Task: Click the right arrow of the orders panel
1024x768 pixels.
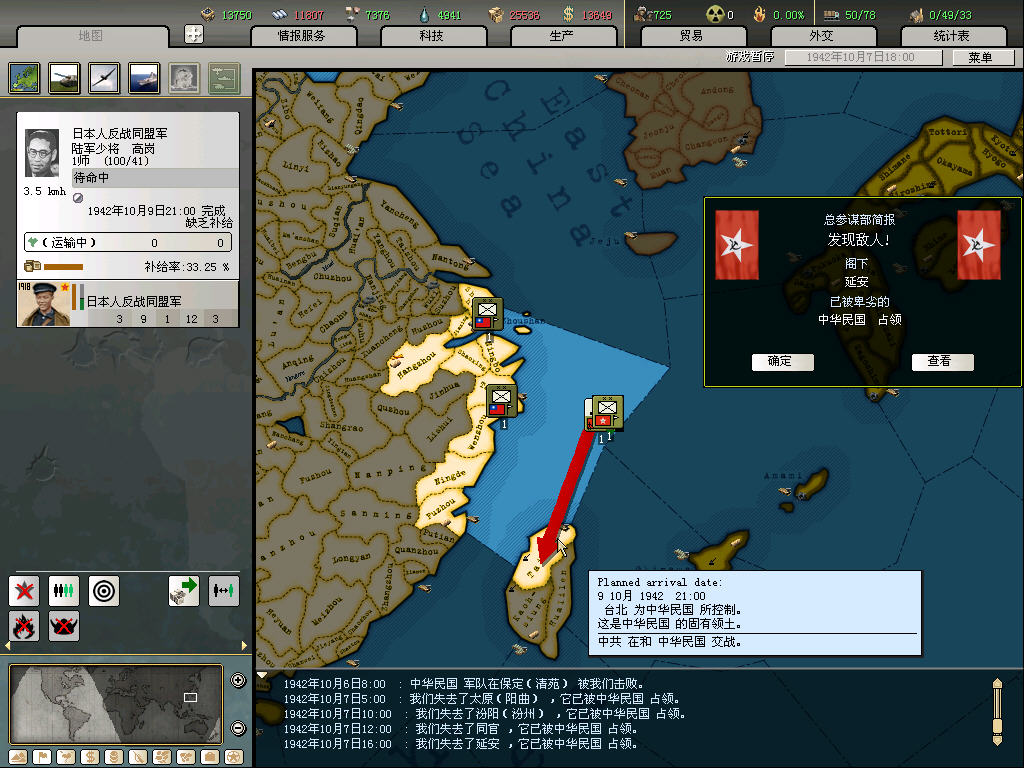Action: point(244,647)
